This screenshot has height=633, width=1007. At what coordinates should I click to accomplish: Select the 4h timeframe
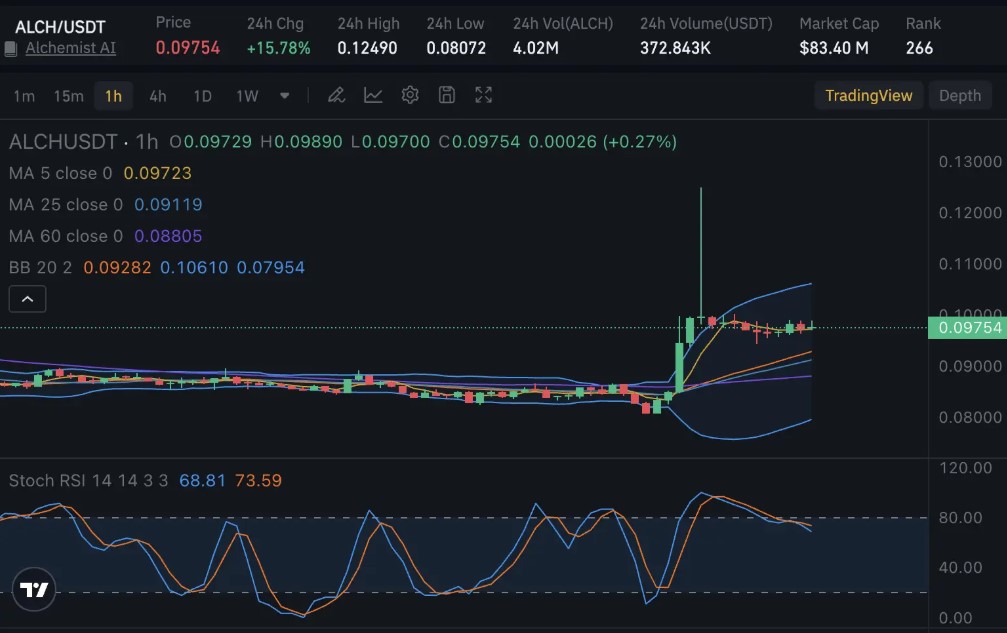157,95
